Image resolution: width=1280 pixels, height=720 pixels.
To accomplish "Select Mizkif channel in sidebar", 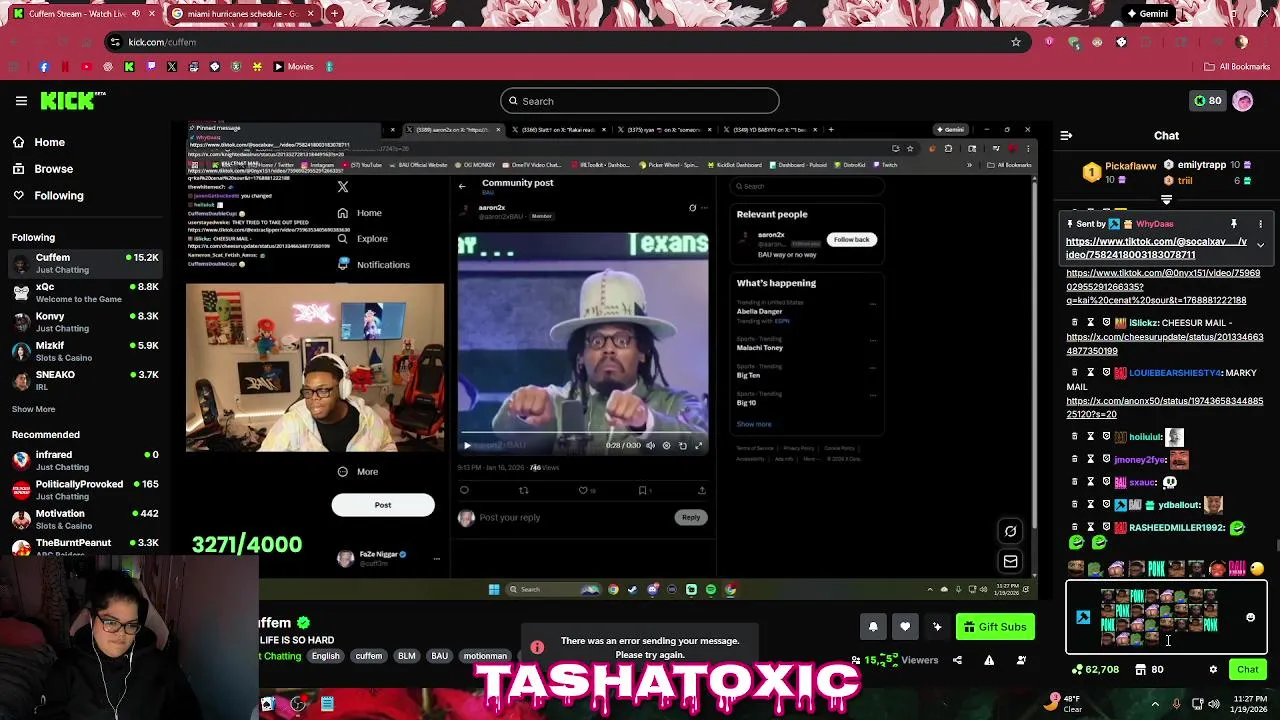I will [x=85, y=351].
